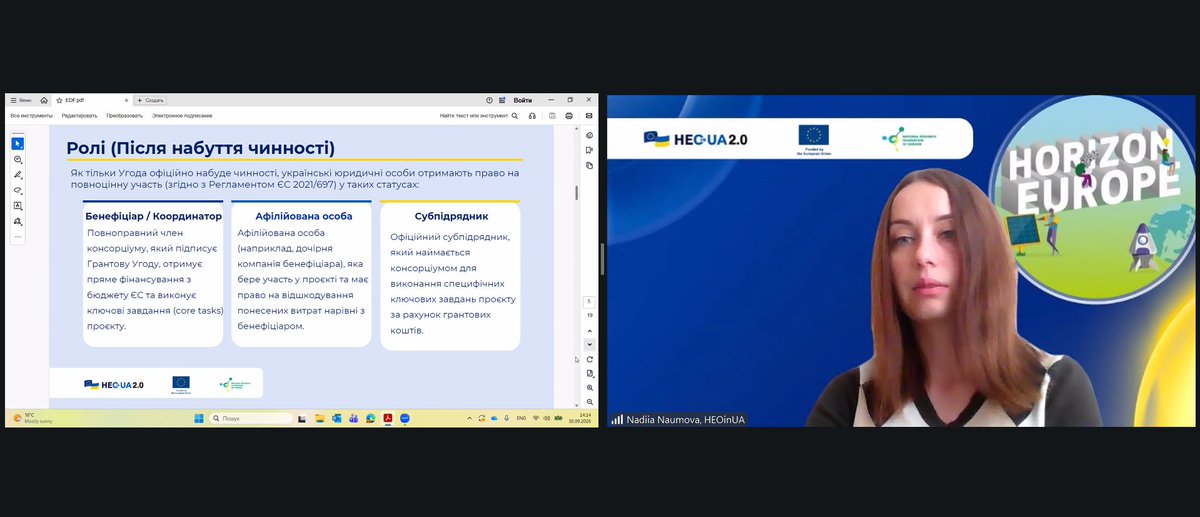Viewport: 1200px width, 517px height.
Task: Click the PDF vertical scrollbar thumb
Action: (576, 193)
